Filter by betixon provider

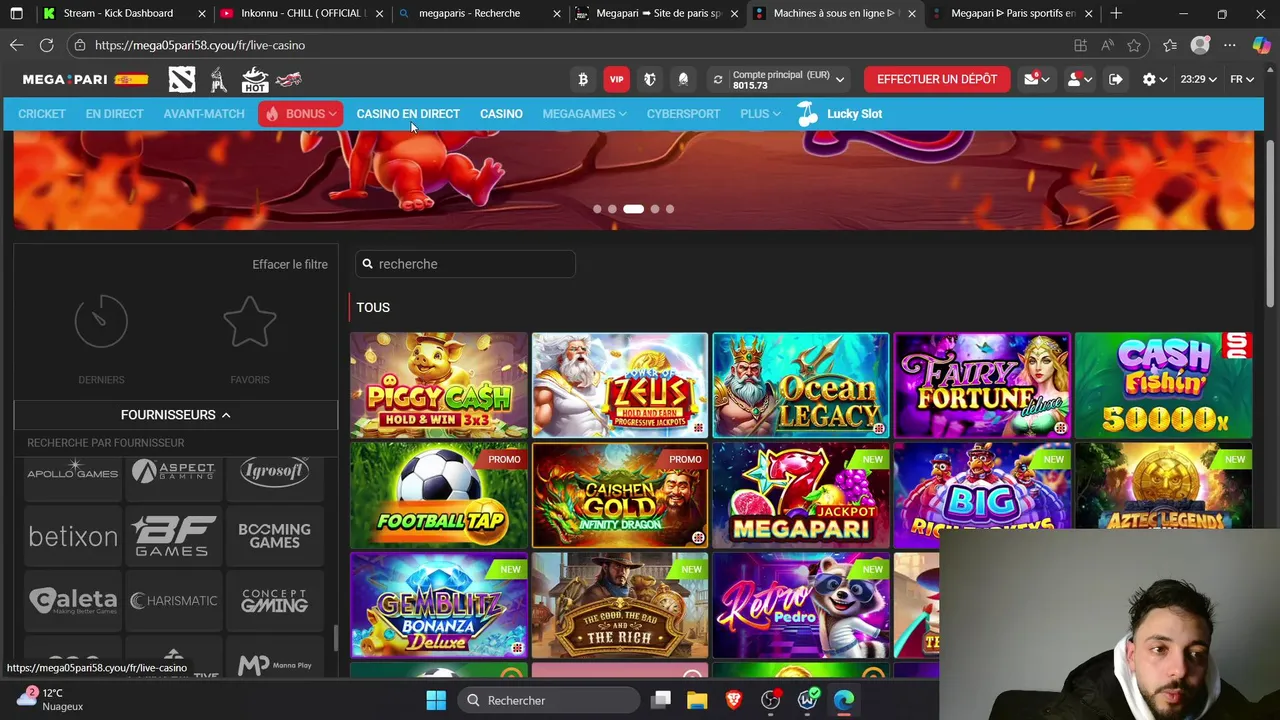point(73,536)
